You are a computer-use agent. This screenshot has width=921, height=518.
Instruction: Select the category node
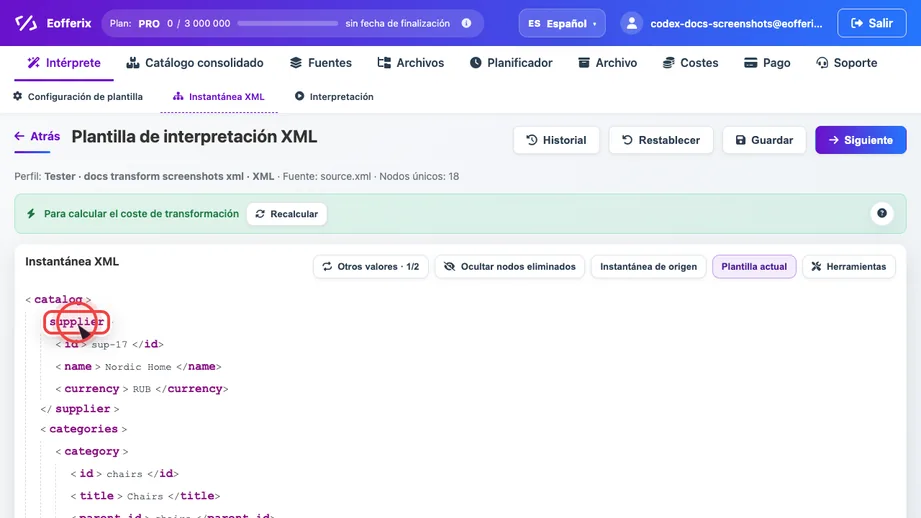pos(92,451)
